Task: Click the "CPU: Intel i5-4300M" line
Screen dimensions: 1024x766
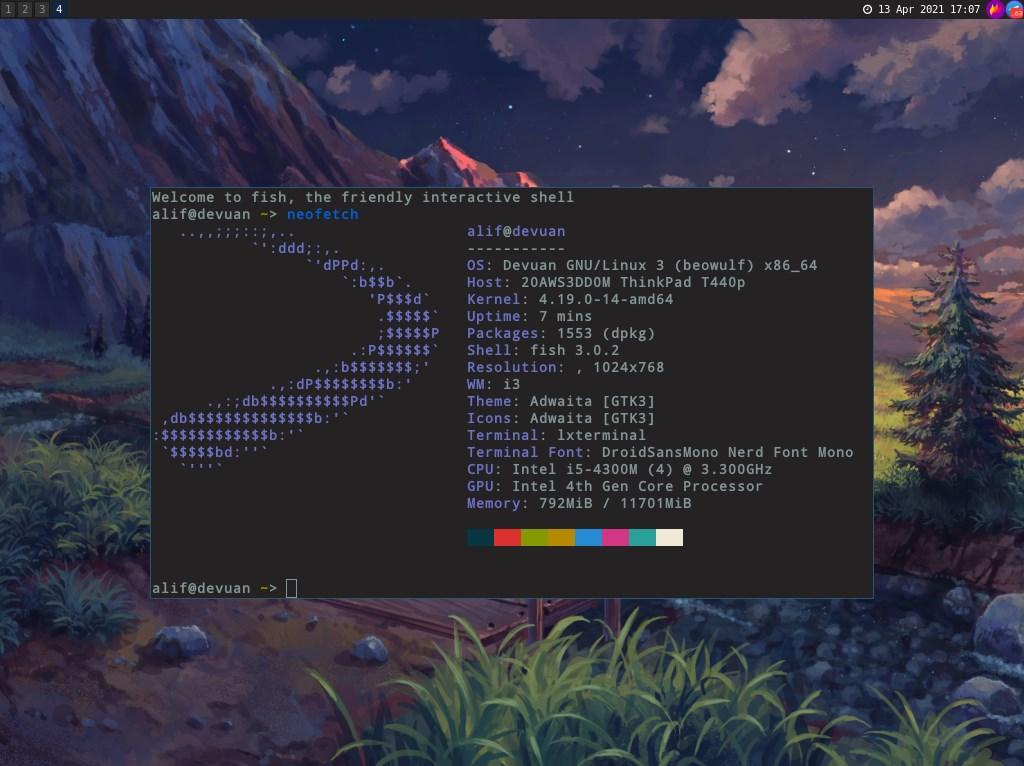Action: click(620, 469)
